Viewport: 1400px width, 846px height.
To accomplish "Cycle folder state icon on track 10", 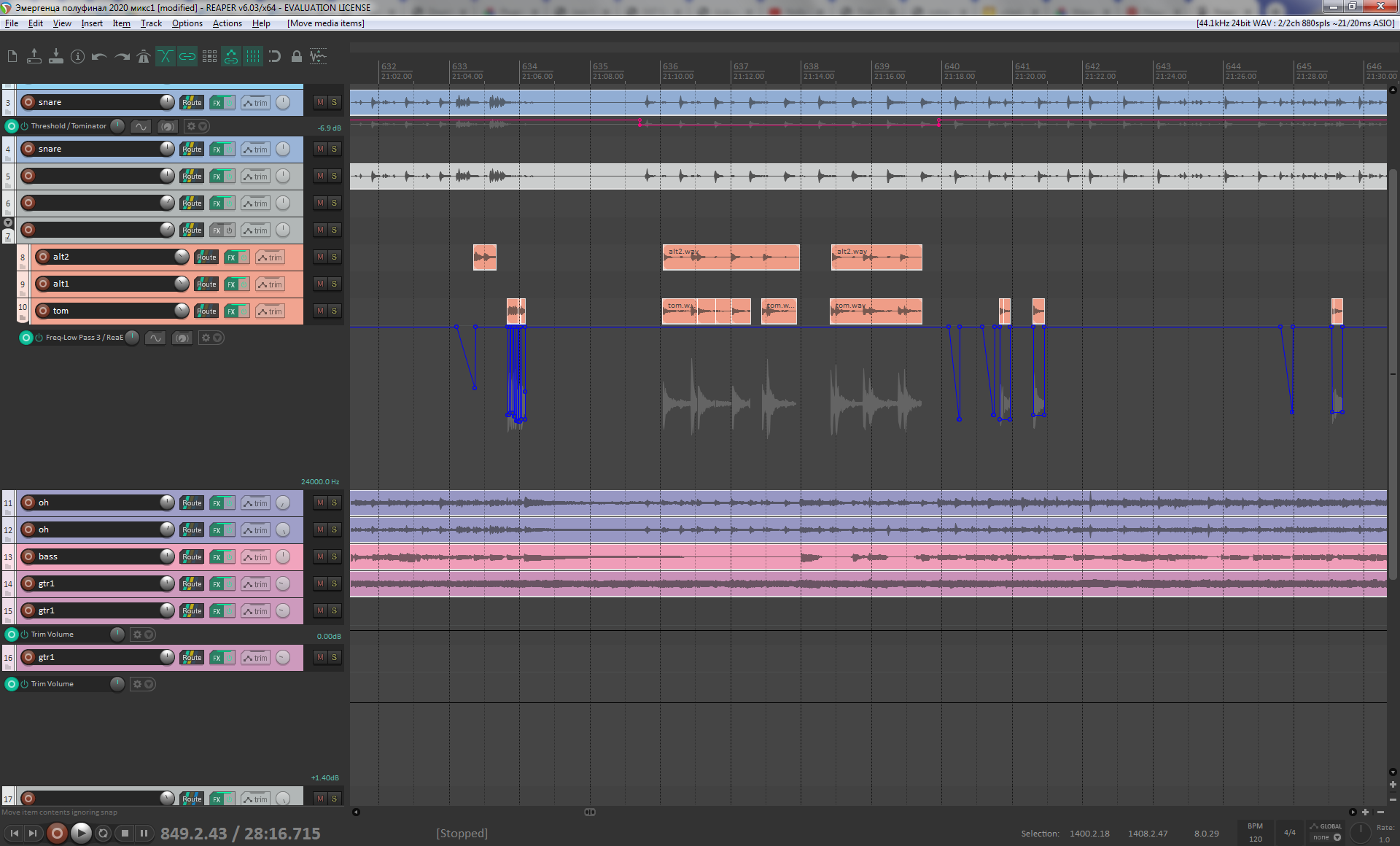I will (x=23, y=317).
